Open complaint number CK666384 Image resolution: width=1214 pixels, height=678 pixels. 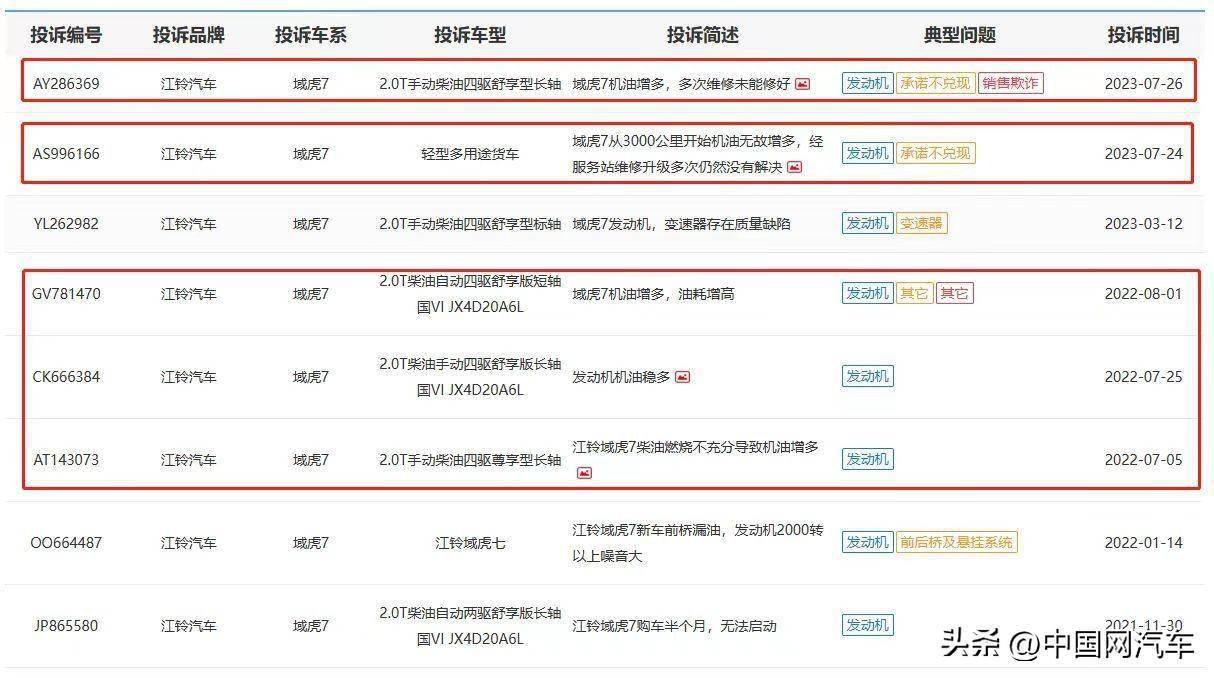(x=66, y=377)
